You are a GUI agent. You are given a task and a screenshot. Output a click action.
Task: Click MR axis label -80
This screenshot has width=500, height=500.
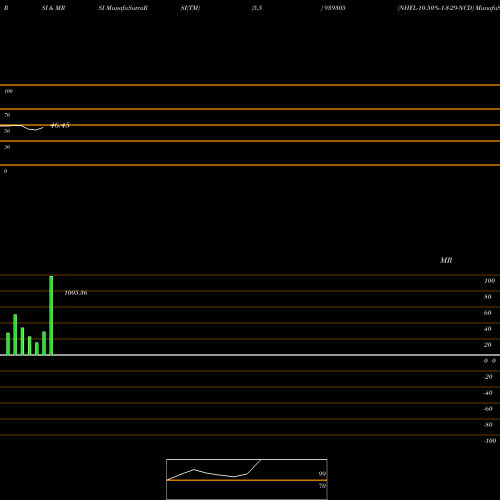(x=488, y=425)
